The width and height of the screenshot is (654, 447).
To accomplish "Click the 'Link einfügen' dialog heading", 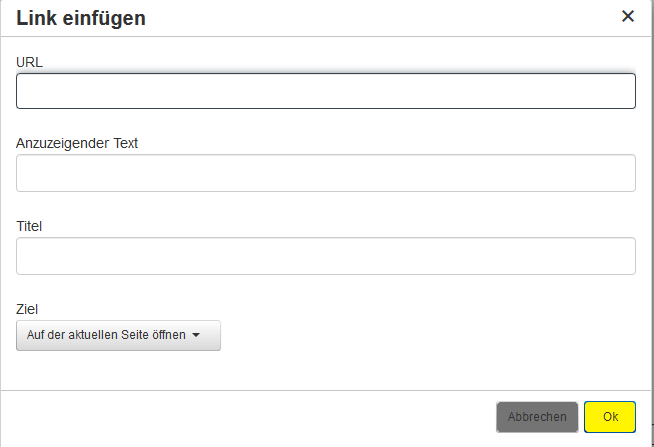I will click(80, 17).
